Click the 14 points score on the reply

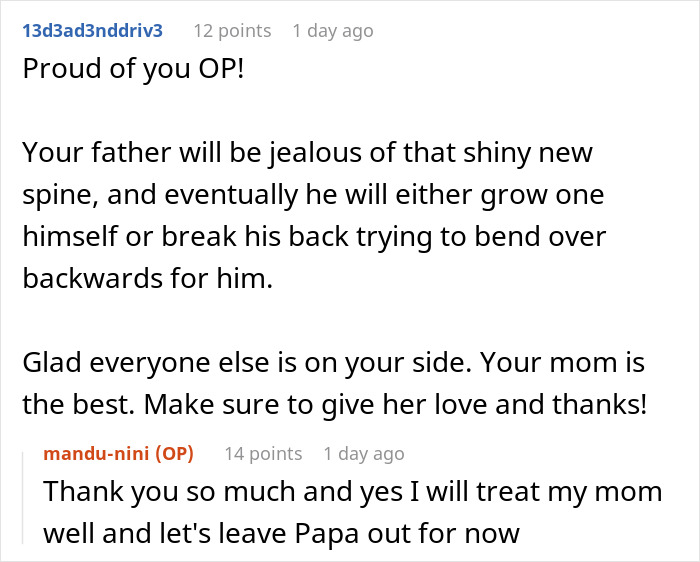262,454
